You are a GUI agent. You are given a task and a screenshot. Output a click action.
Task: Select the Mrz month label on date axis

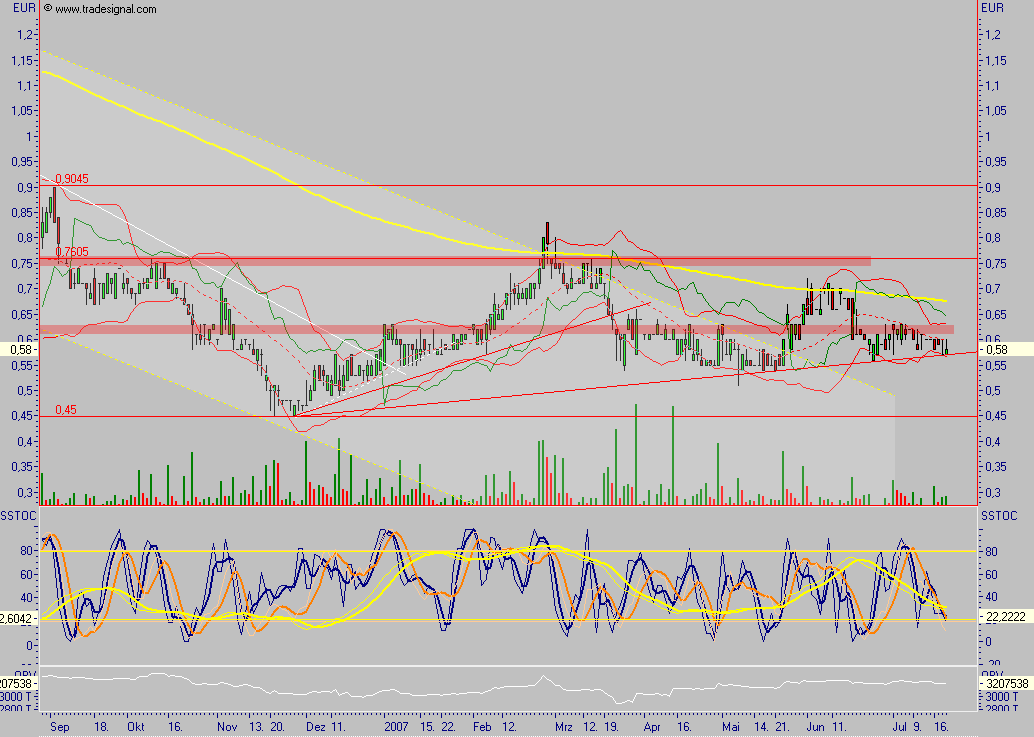pos(564,726)
